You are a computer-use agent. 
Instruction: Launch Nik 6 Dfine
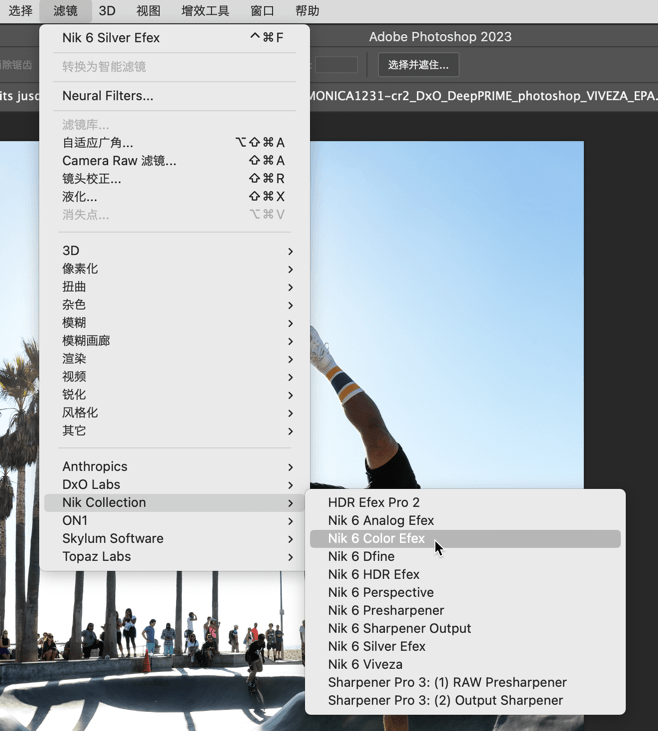(465, 557)
